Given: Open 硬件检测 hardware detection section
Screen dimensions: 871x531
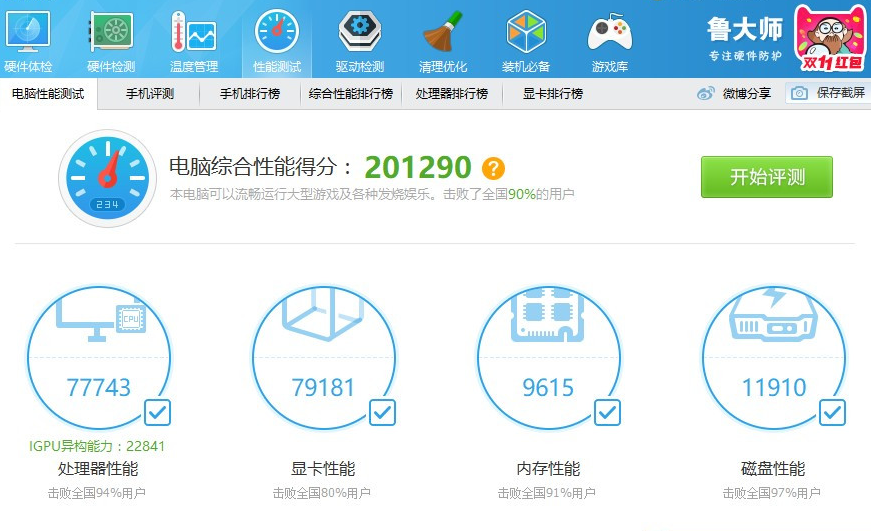Looking at the screenshot, I should 111,42.
